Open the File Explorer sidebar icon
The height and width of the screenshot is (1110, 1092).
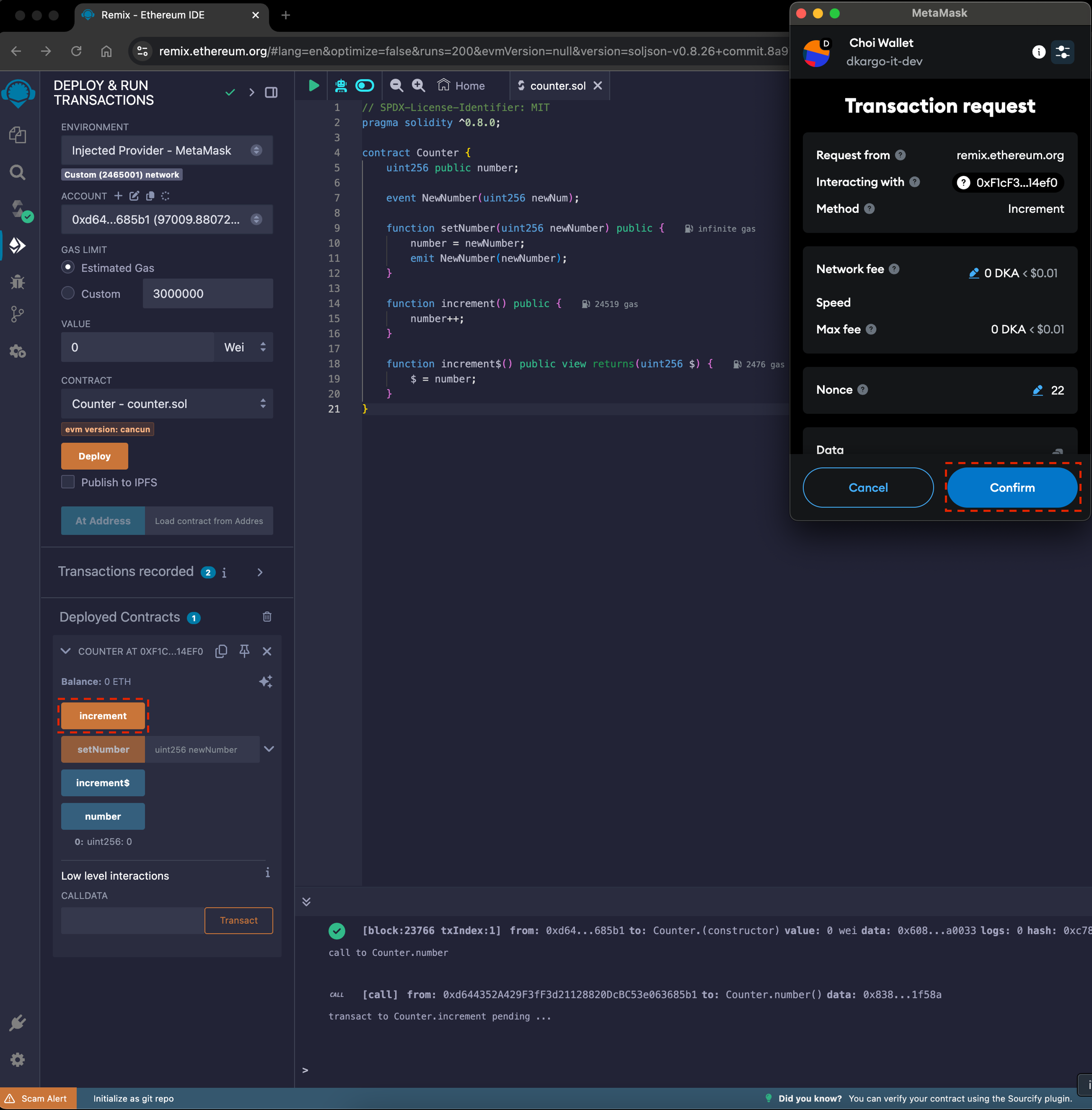coord(18,136)
